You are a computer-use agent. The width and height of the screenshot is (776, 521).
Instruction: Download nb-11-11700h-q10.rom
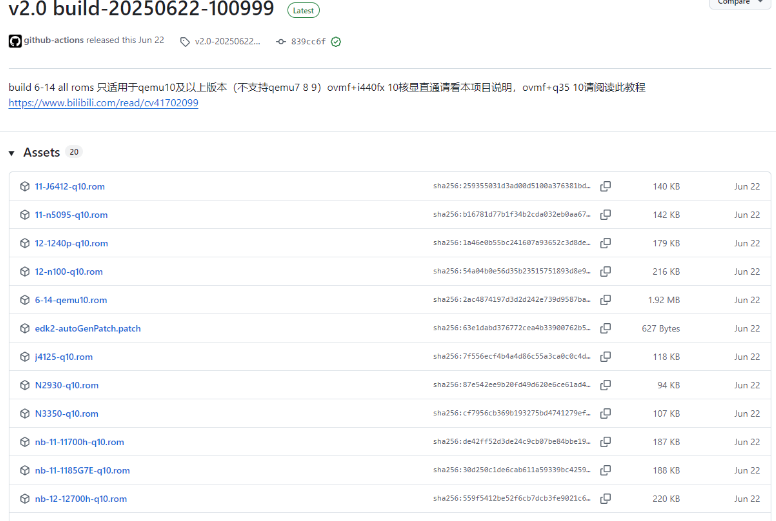point(79,442)
